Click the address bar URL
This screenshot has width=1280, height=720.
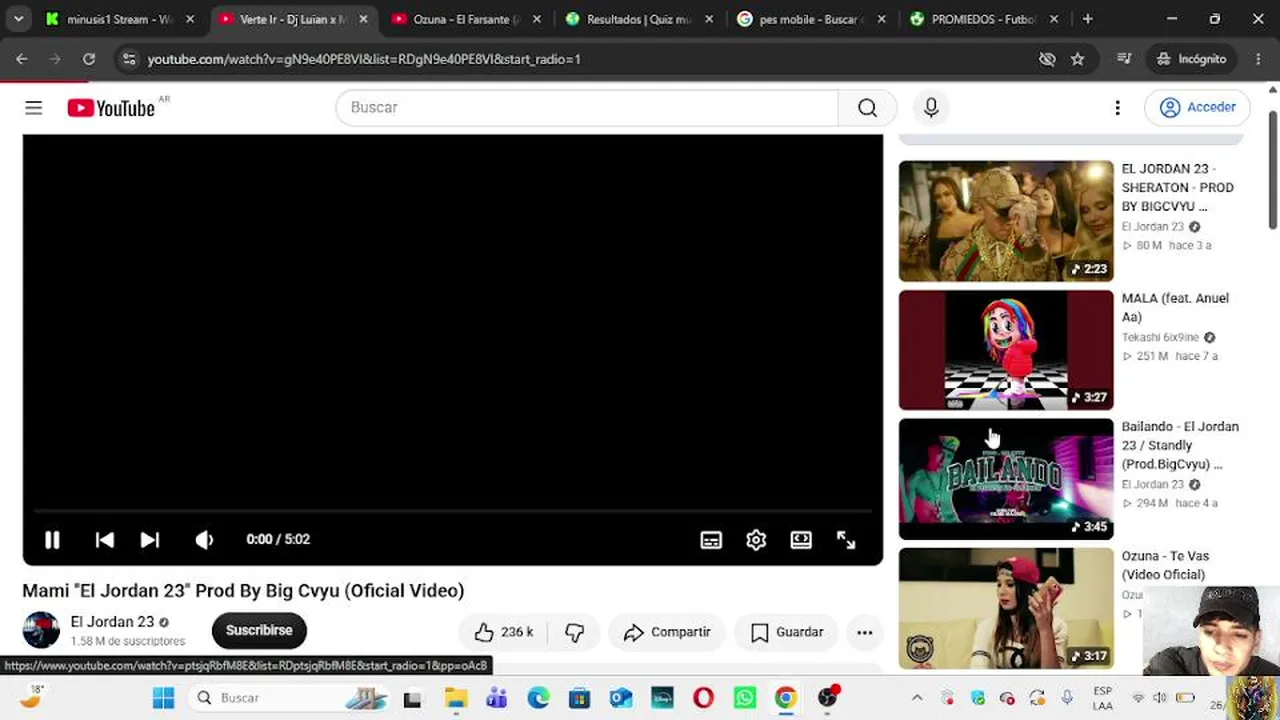(x=364, y=59)
